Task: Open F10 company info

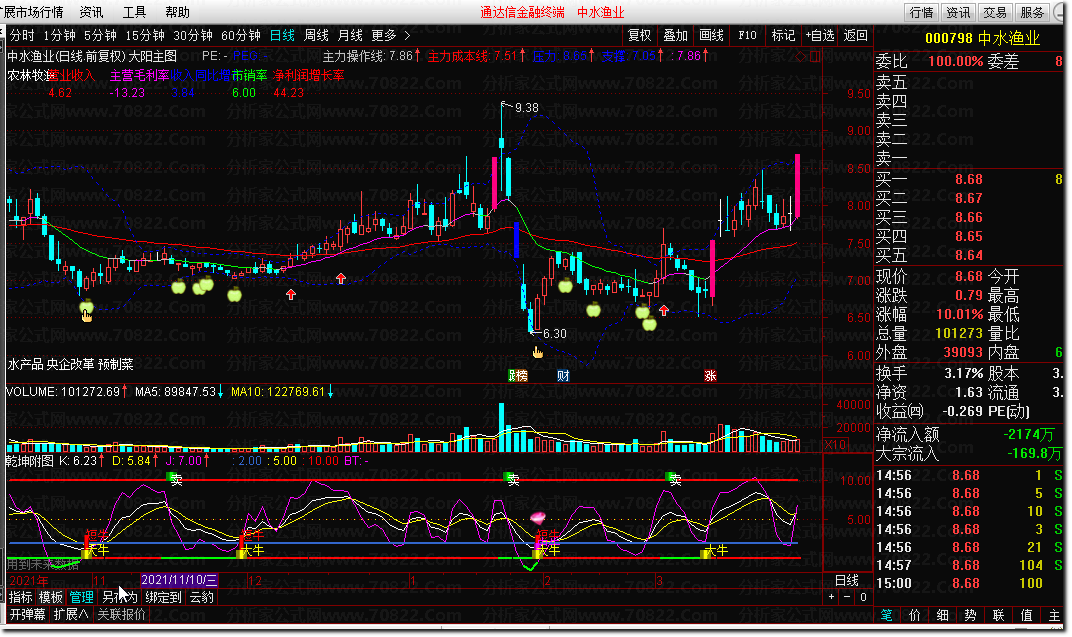Action: pyautogui.click(x=747, y=35)
